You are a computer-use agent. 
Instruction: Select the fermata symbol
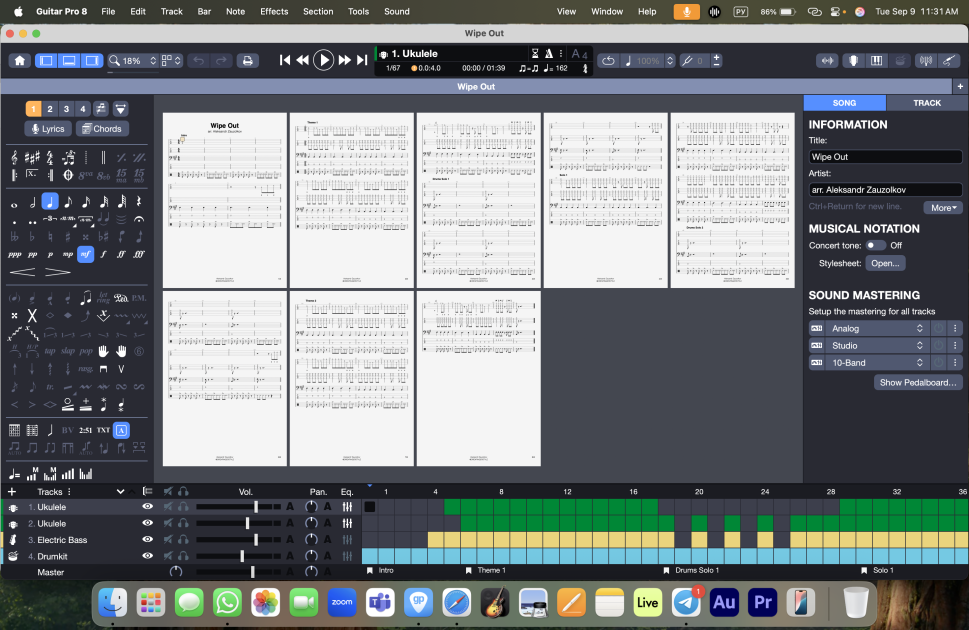[139, 219]
